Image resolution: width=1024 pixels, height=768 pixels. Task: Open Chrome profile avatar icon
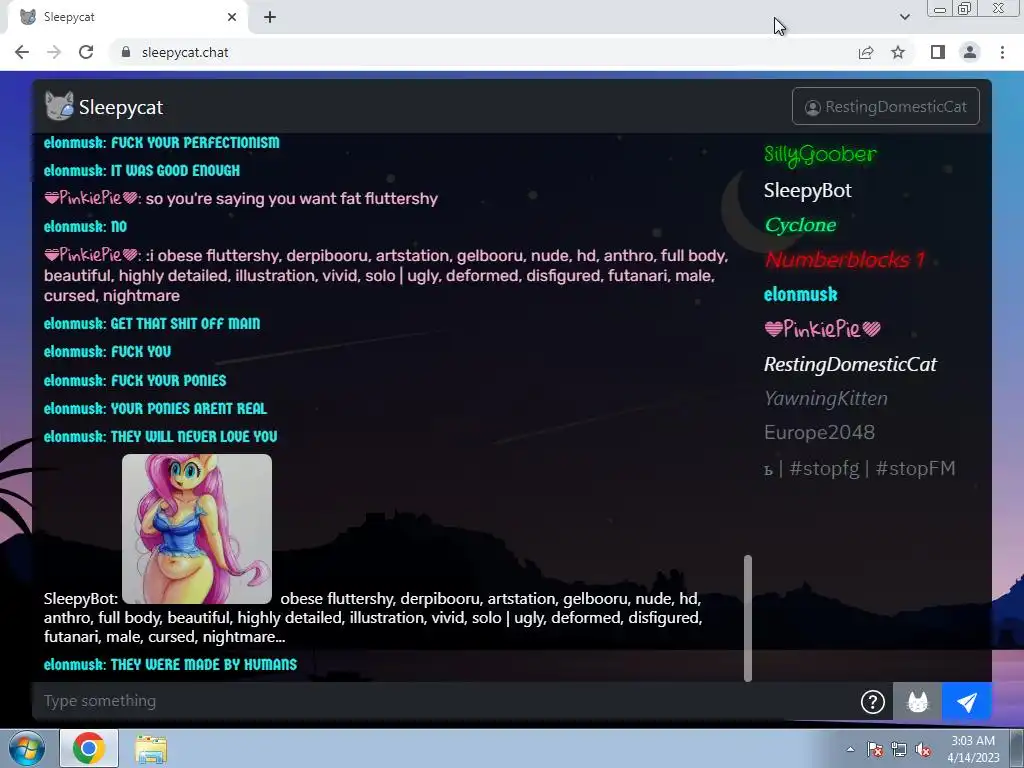(970, 52)
